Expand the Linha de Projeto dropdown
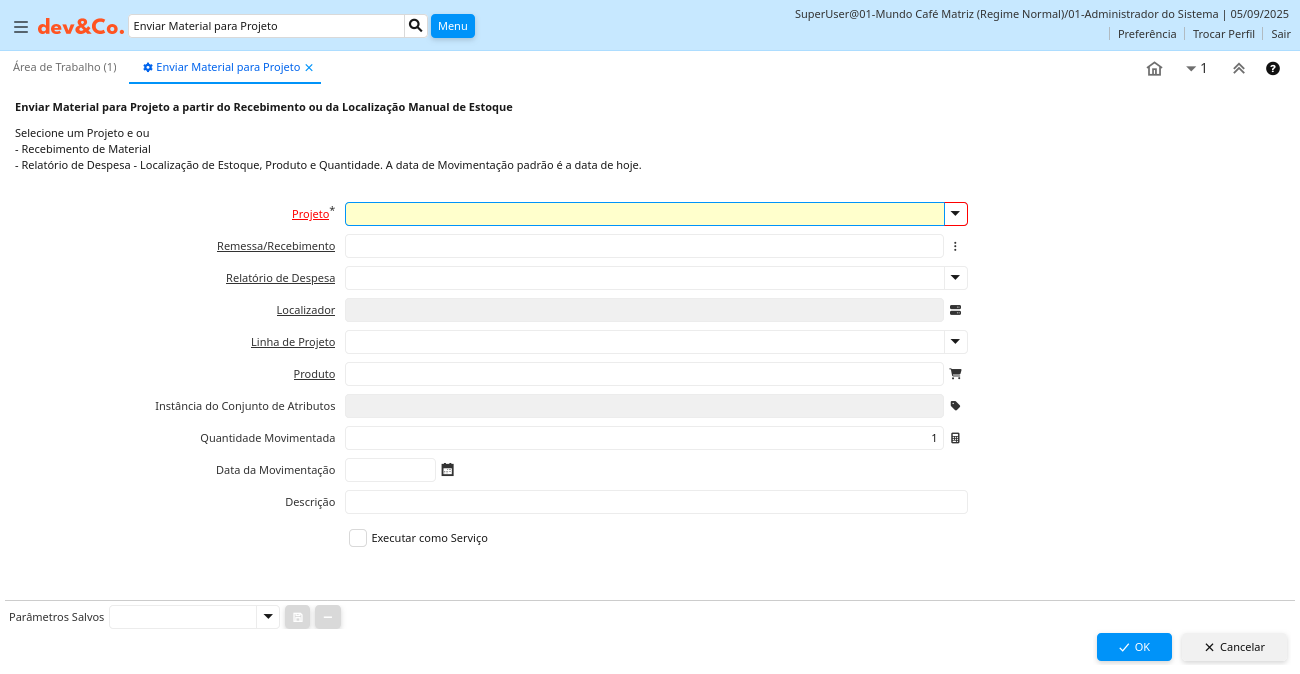 tap(955, 342)
